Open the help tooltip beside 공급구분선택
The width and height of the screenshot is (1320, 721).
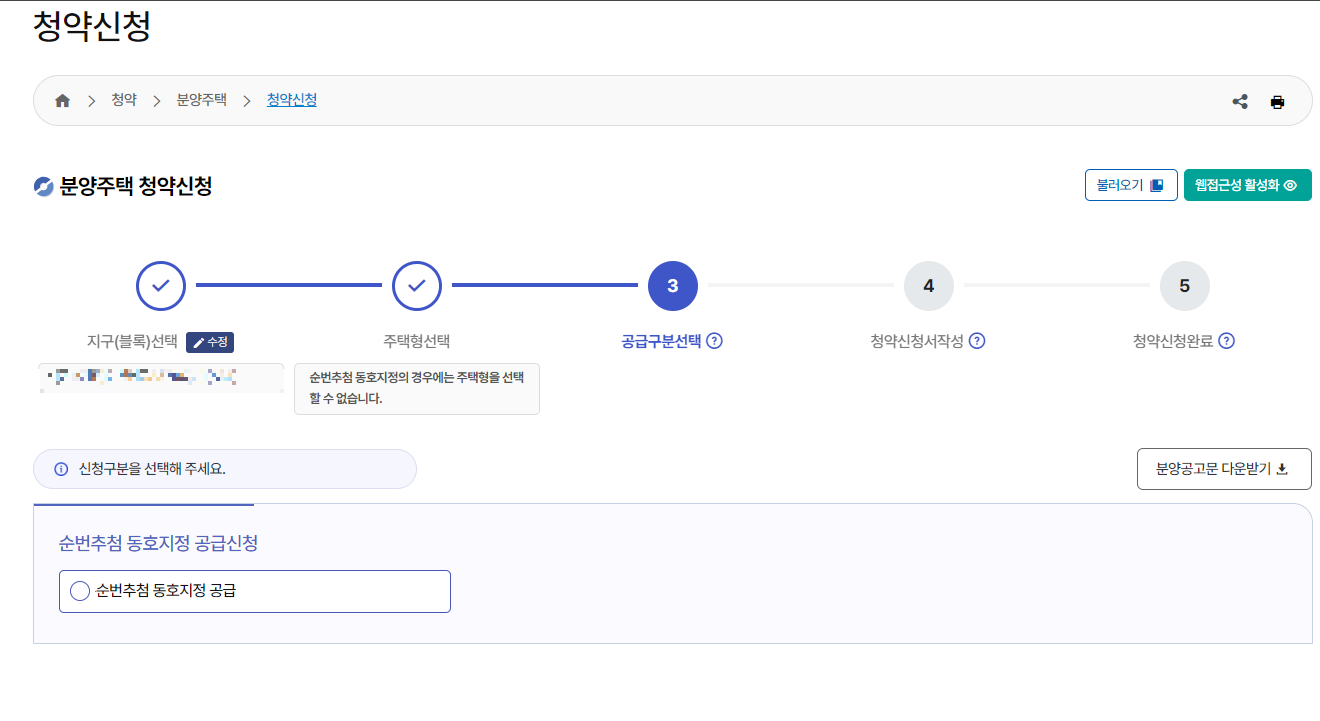[x=714, y=341]
